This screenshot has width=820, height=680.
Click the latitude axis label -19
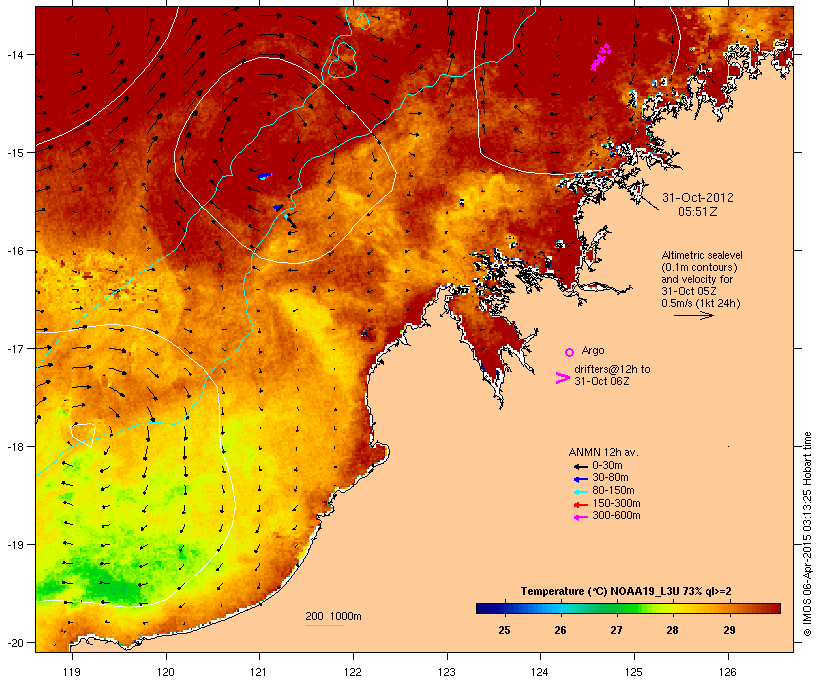point(15,545)
